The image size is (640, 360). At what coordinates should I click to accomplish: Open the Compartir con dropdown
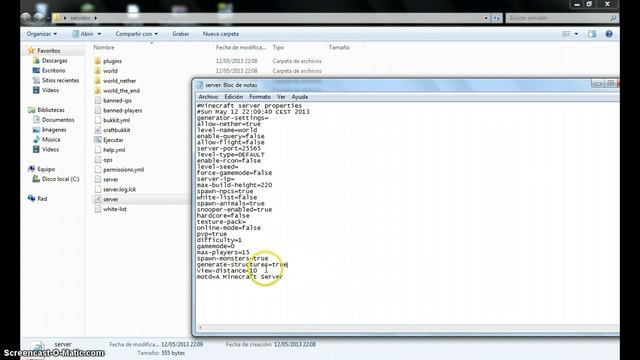136,34
